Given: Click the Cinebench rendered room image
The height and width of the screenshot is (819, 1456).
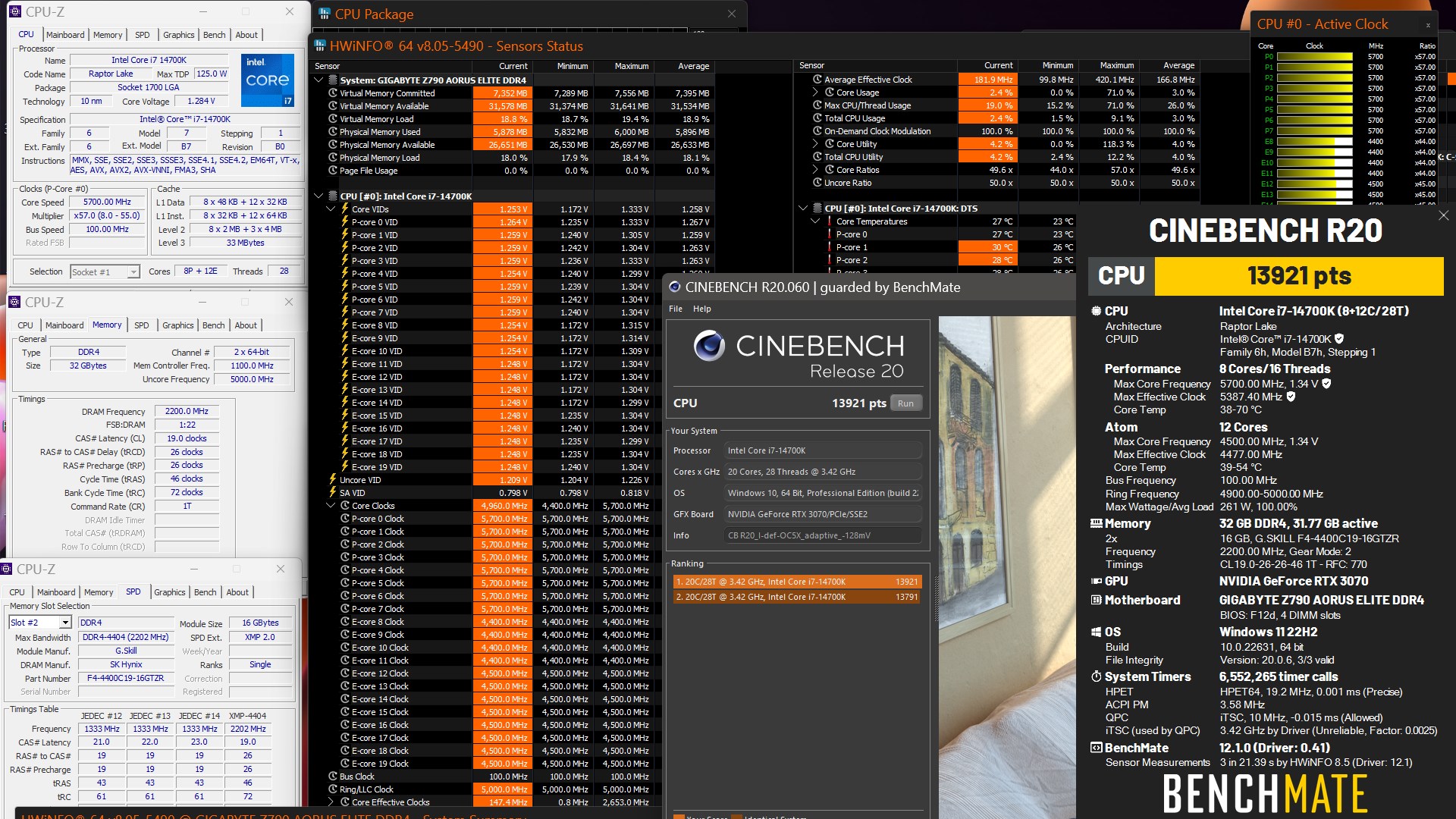Looking at the screenshot, I should [x=1007, y=567].
